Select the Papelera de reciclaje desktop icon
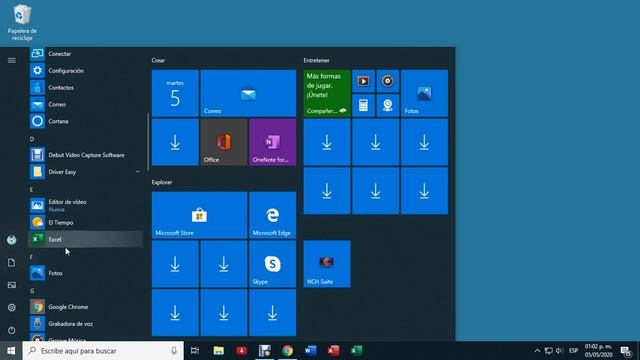 [x=22, y=22]
